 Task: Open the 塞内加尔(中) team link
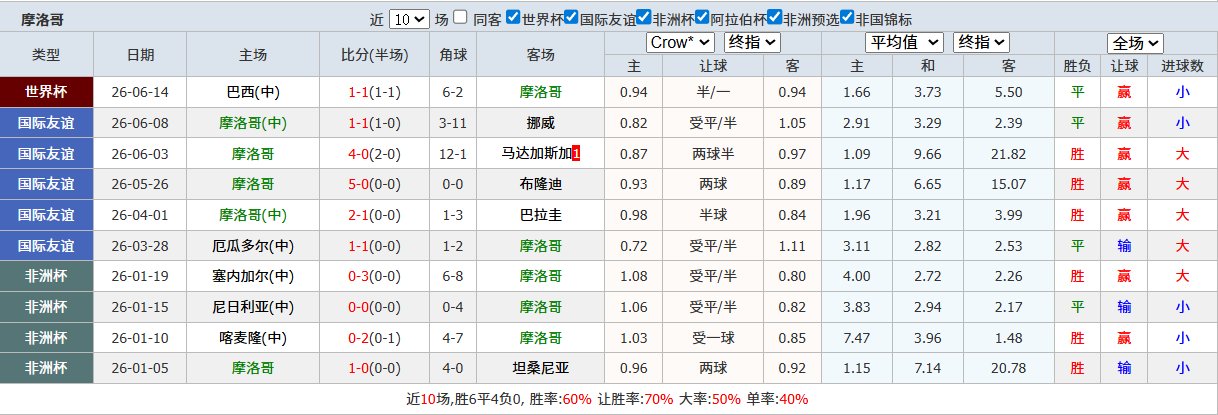(x=253, y=276)
